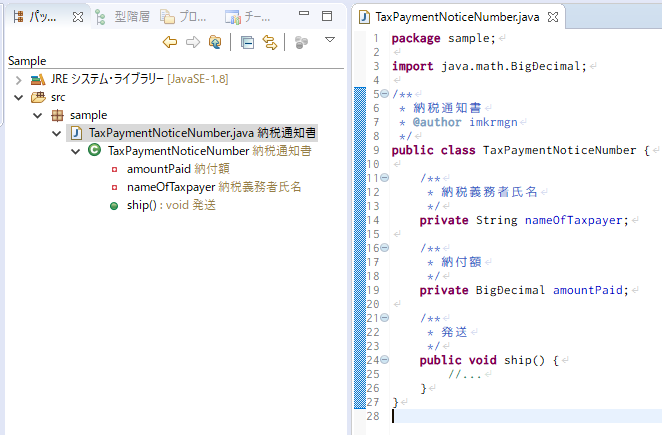Toggle Link with Editor icon
The image size is (662, 435).
pos(270,42)
